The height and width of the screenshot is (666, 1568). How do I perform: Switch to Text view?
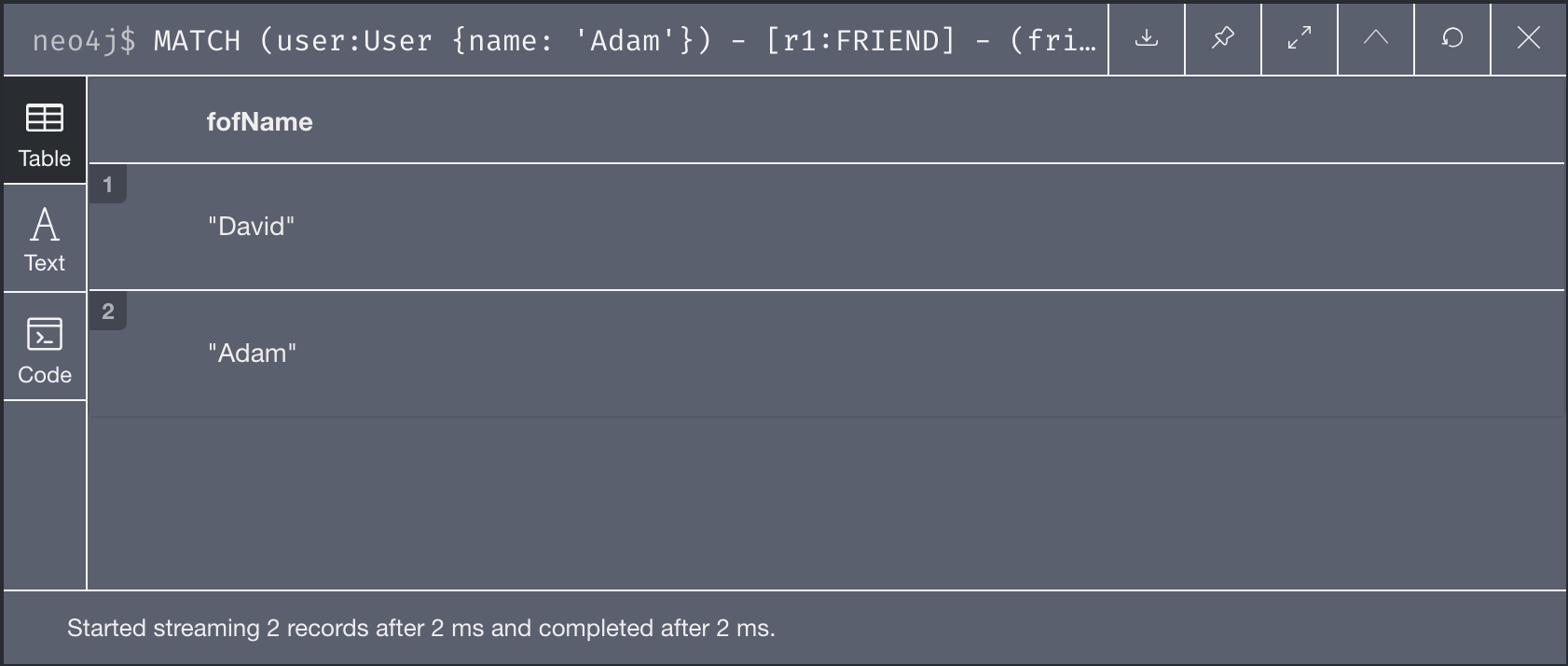[x=45, y=239]
